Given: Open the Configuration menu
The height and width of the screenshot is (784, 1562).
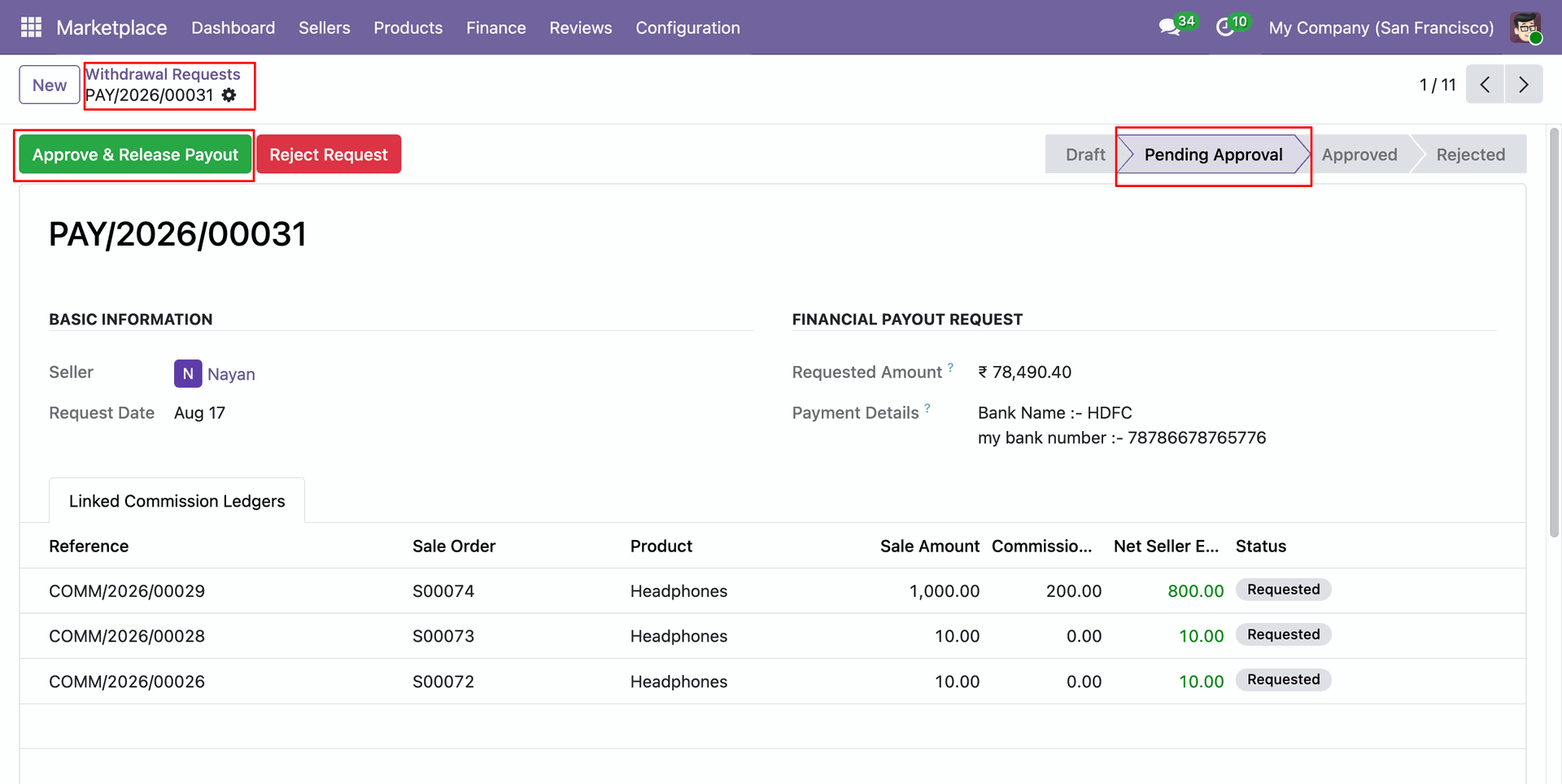Looking at the screenshot, I should [x=688, y=28].
